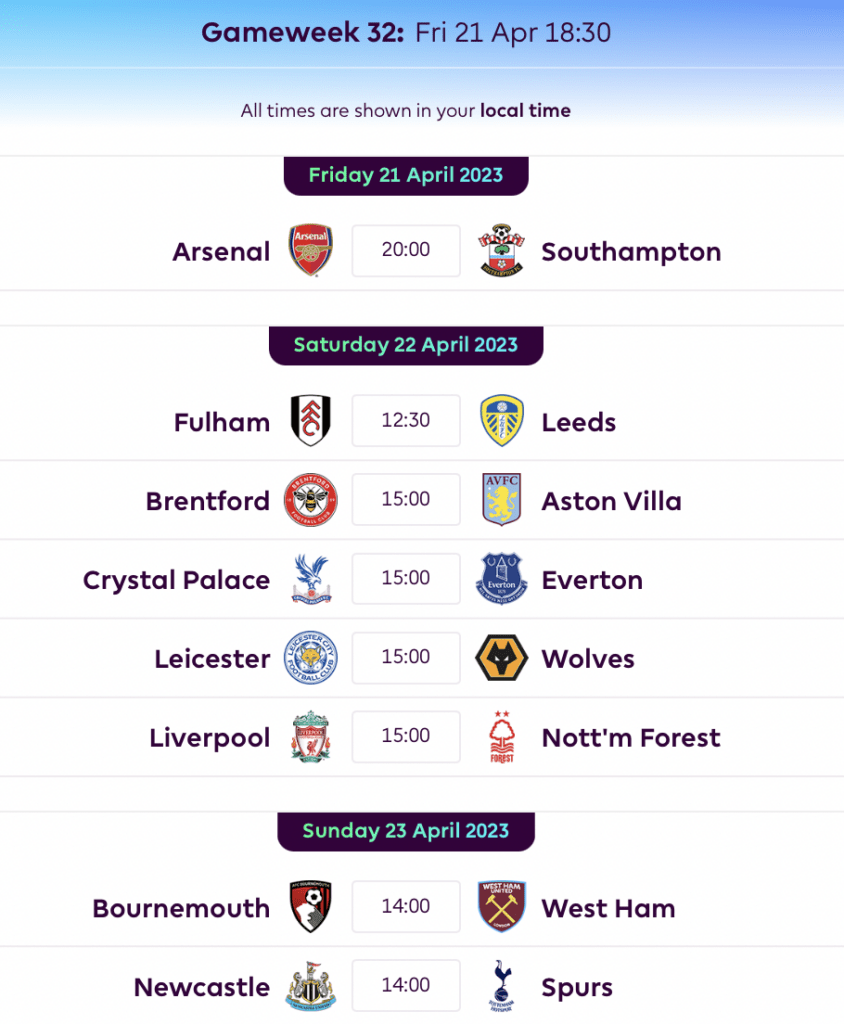Select the Nott'm Forest tree logo

pos(502,737)
